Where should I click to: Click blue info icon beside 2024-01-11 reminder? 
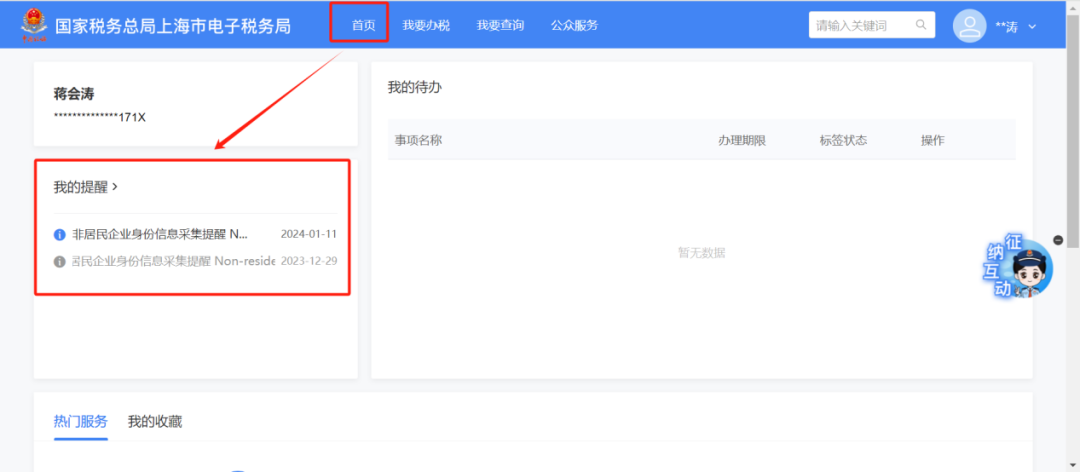[x=59, y=234]
